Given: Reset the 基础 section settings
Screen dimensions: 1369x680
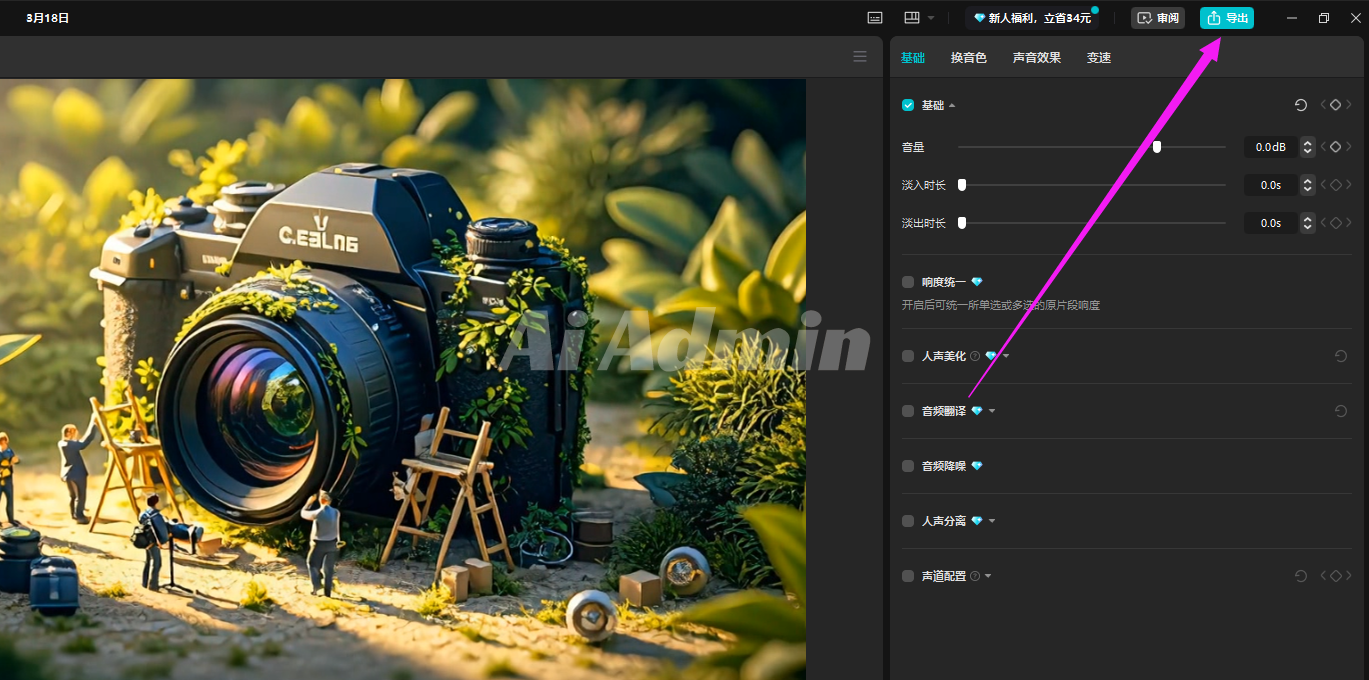Looking at the screenshot, I should (1301, 105).
